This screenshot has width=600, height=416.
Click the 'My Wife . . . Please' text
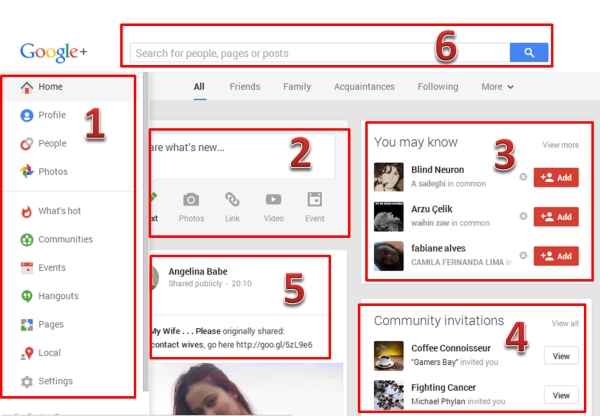click(186, 331)
